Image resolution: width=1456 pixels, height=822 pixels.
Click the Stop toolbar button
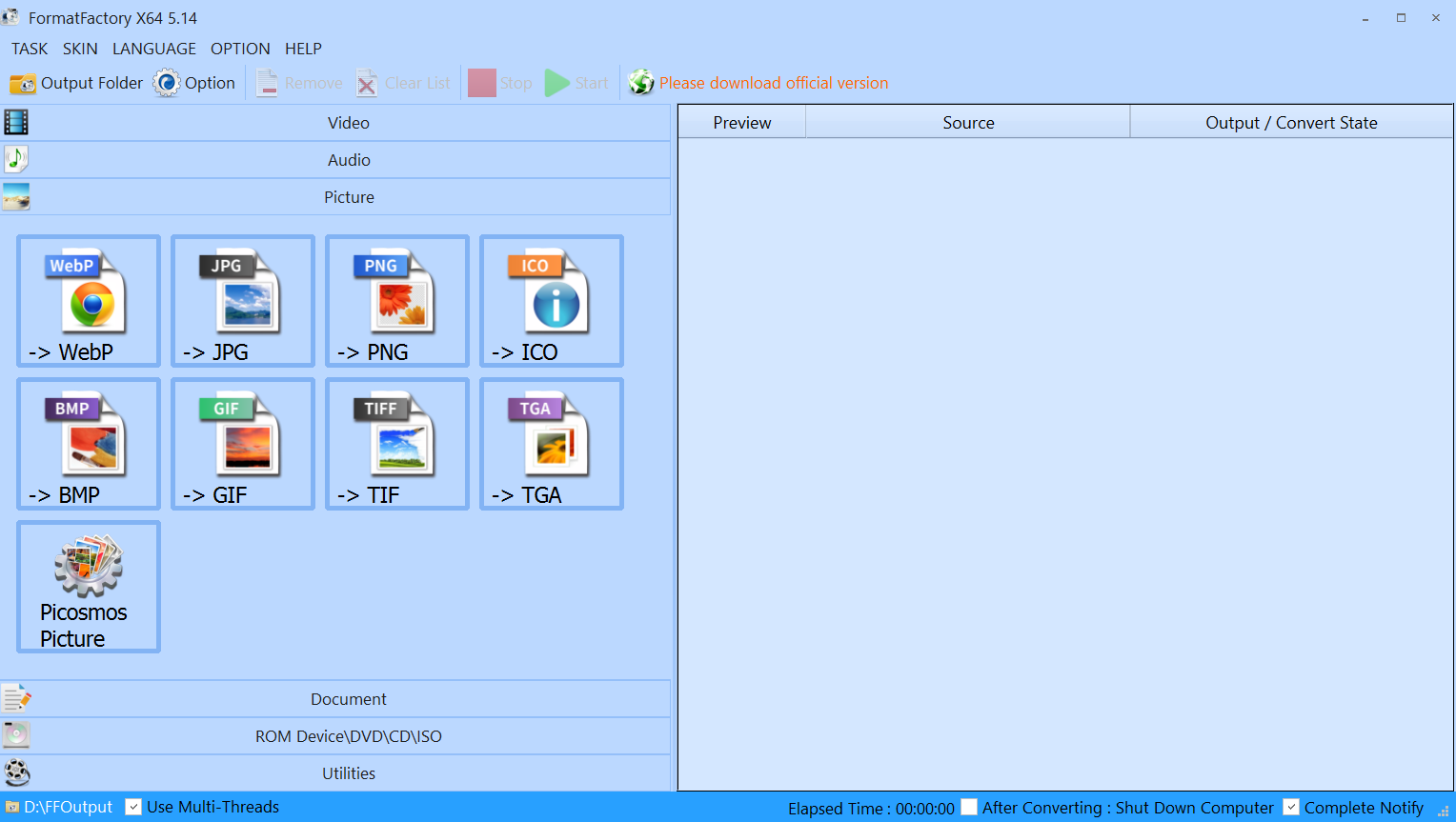click(x=500, y=83)
